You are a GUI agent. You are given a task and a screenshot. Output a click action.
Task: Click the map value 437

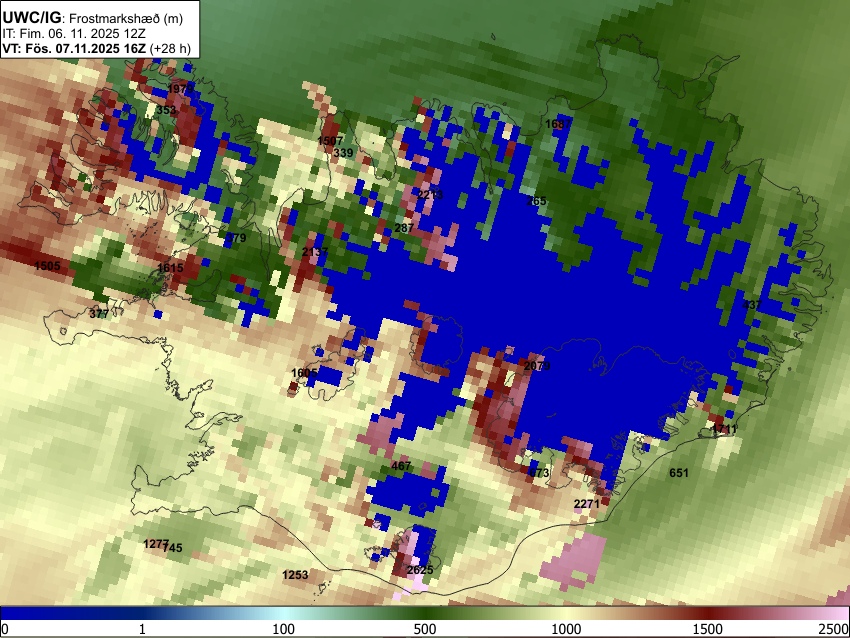click(x=752, y=305)
